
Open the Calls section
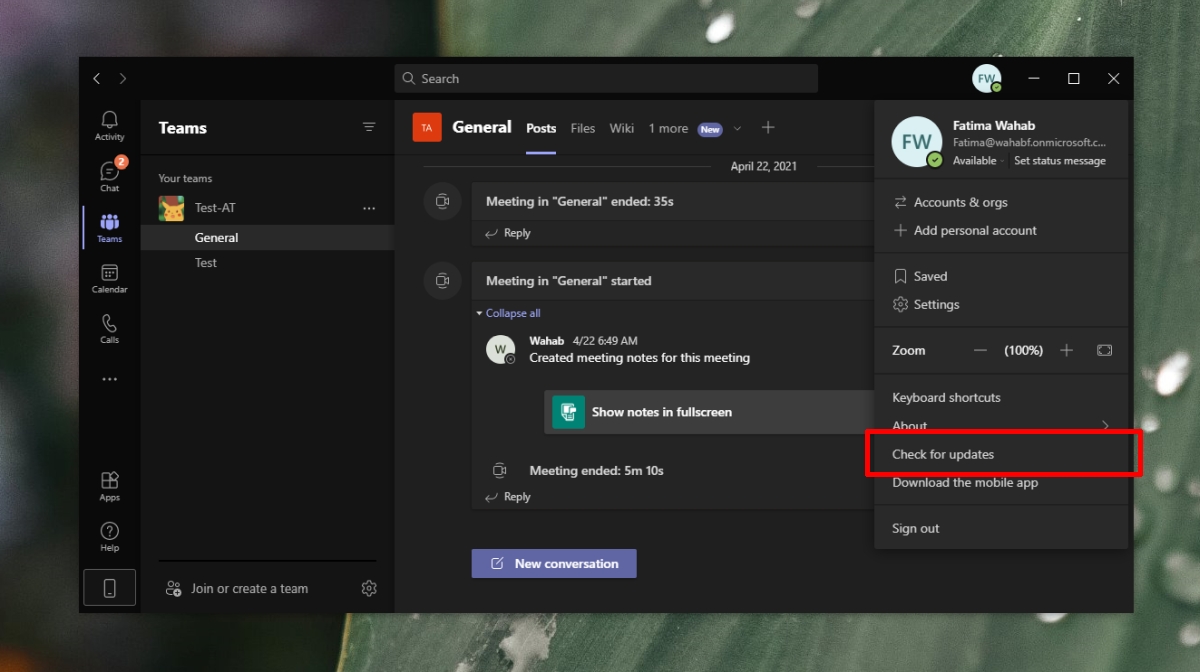pos(109,328)
